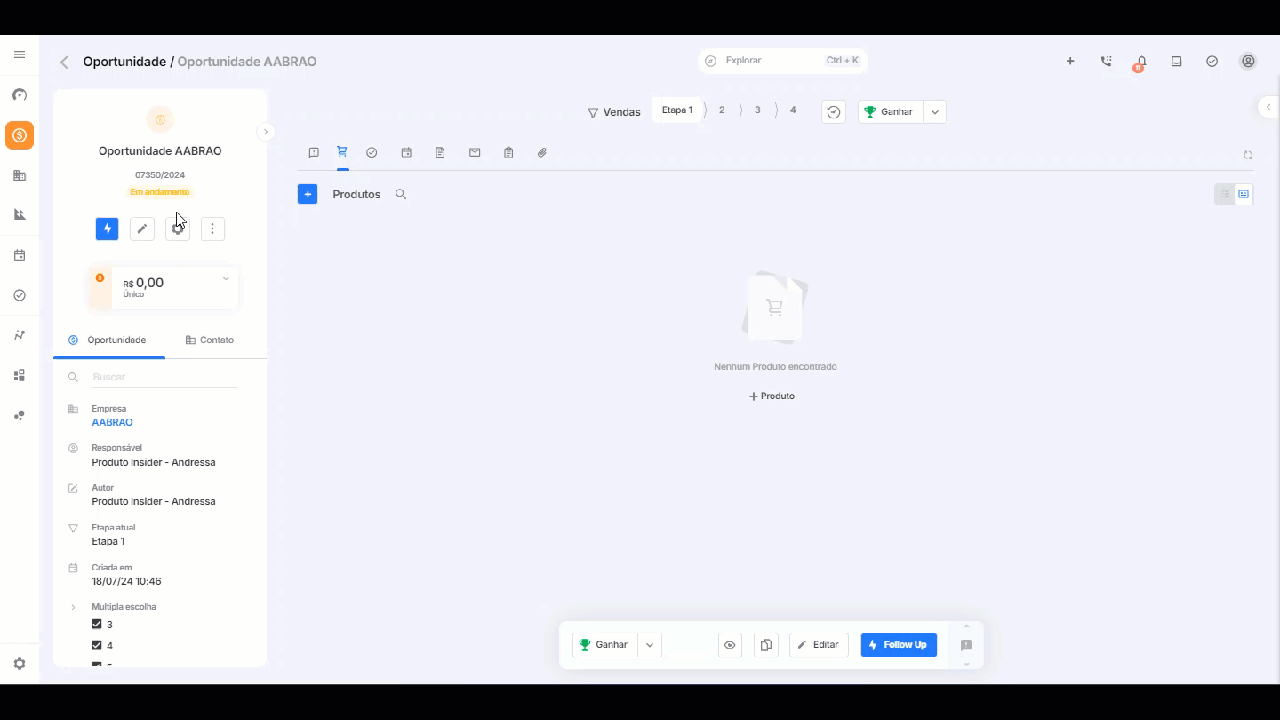Select the orange opportunities dollar icon in sidebar
The height and width of the screenshot is (720, 1280).
tap(19, 135)
